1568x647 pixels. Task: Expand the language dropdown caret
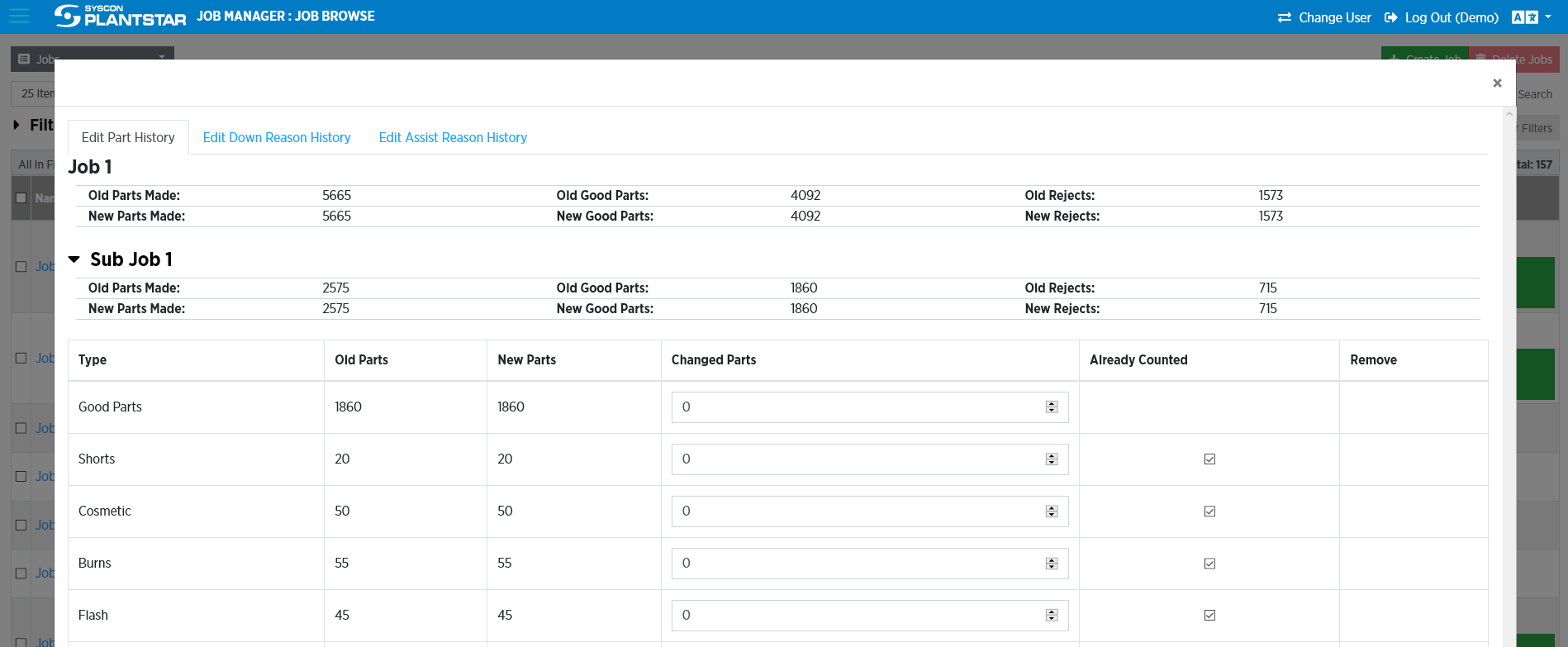[1548, 17]
